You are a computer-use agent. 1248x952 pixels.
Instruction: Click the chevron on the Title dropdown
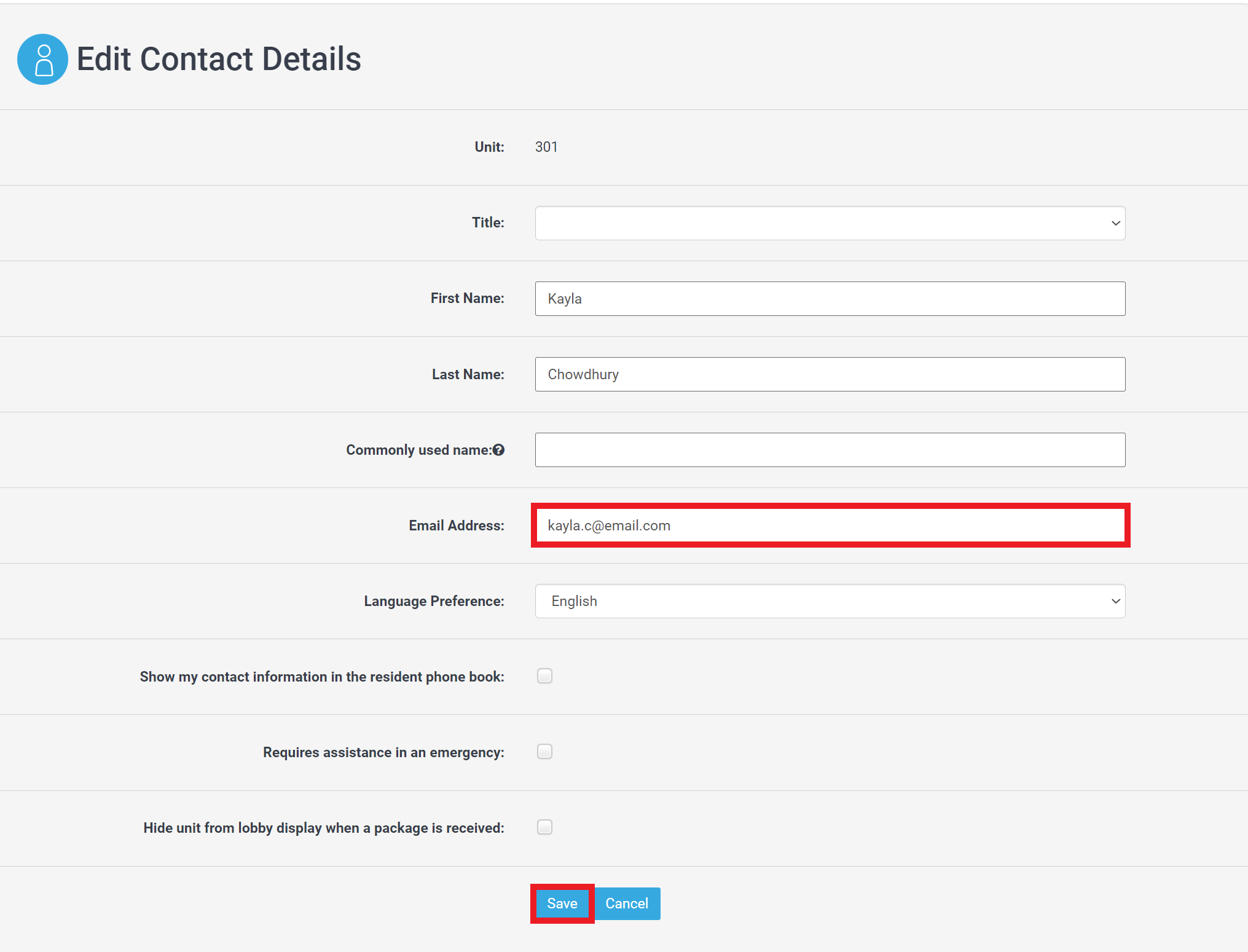[1115, 222]
